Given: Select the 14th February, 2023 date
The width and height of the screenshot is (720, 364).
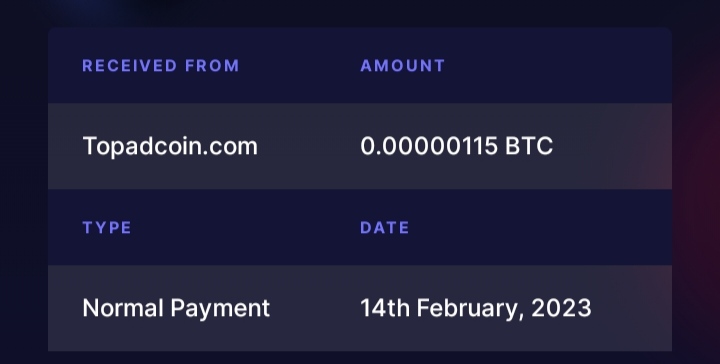Looking at the screenshot, I should [476, 308].
